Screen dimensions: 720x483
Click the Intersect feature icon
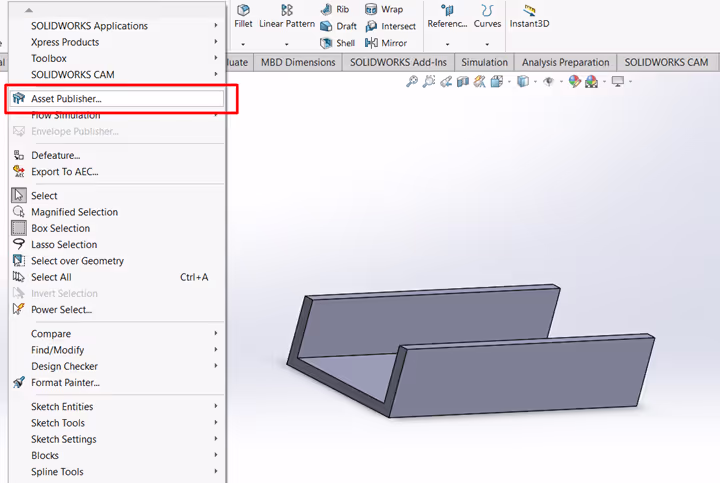(371, 26)
